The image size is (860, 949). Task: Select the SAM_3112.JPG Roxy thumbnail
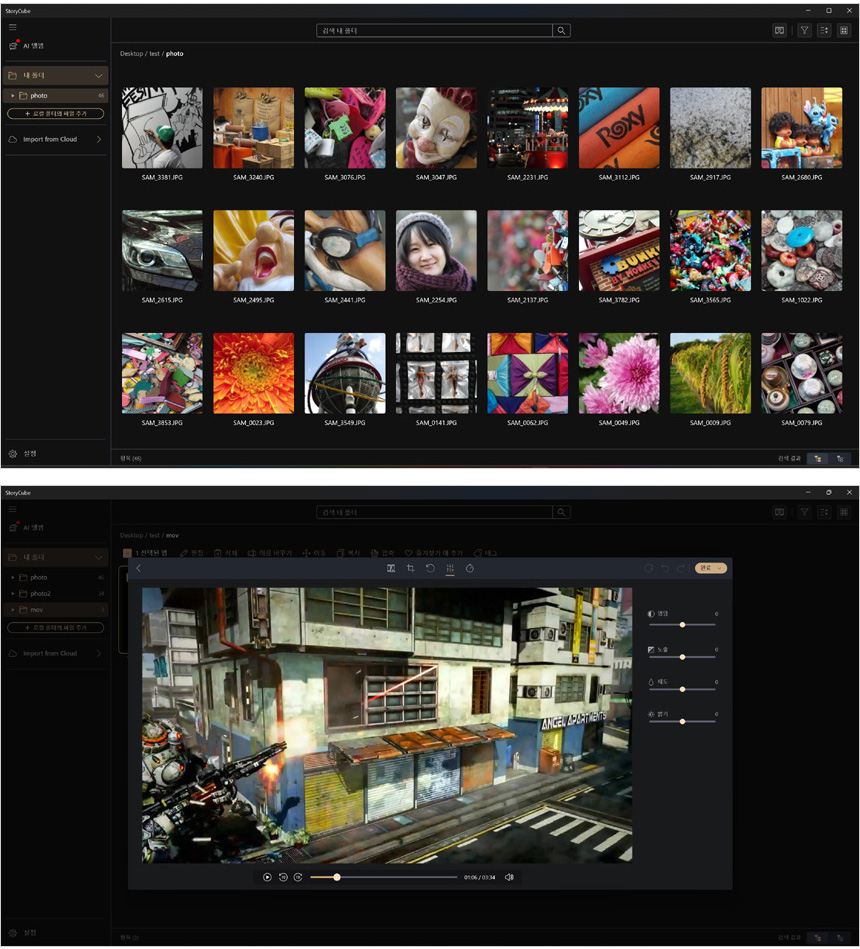click(619, 128)
